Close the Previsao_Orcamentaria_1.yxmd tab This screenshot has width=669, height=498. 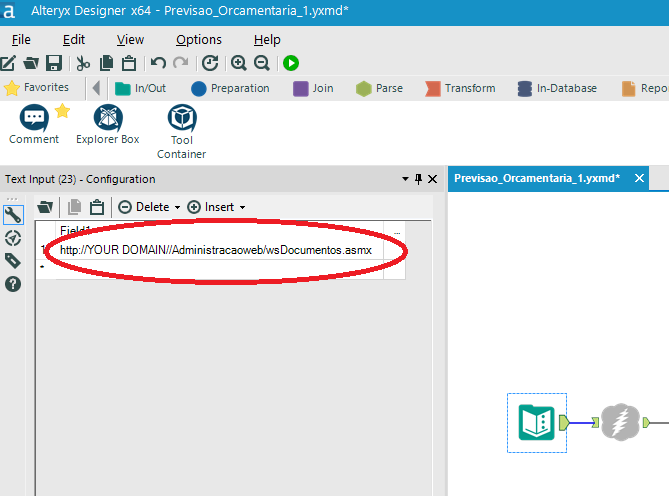coord(639,178)
